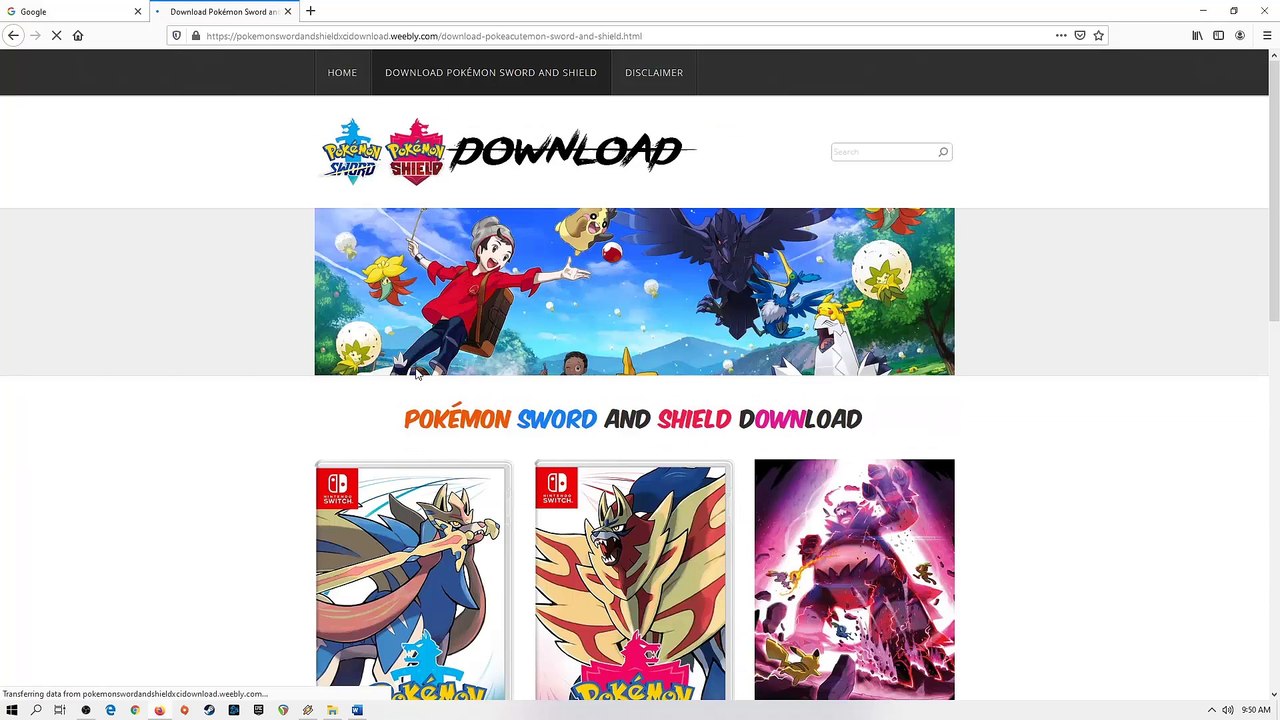Screen dimensions: 1280x720
Task: Open Windows Task View
Action: point(60,710)
